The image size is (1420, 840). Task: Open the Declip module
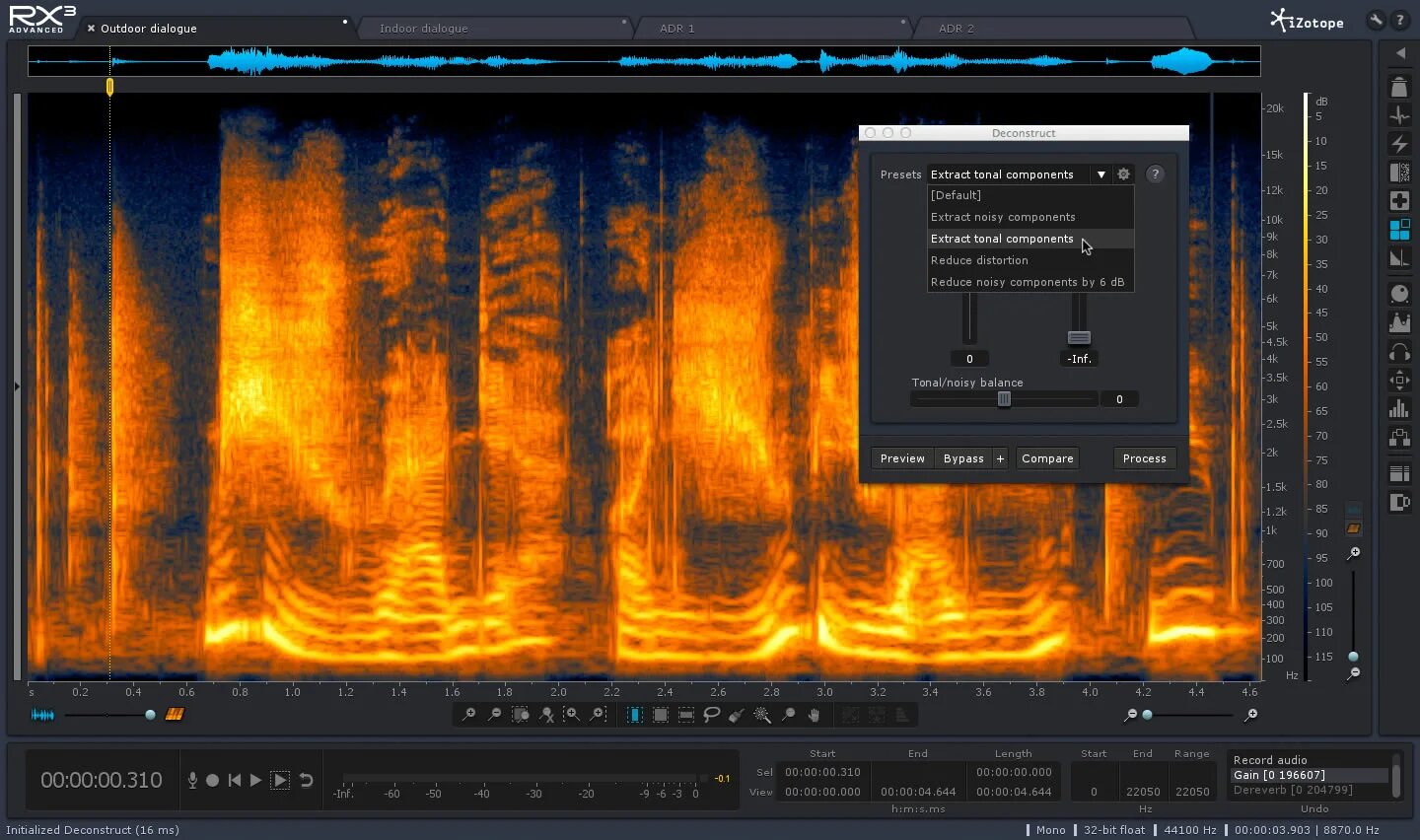pos(1399,87)
